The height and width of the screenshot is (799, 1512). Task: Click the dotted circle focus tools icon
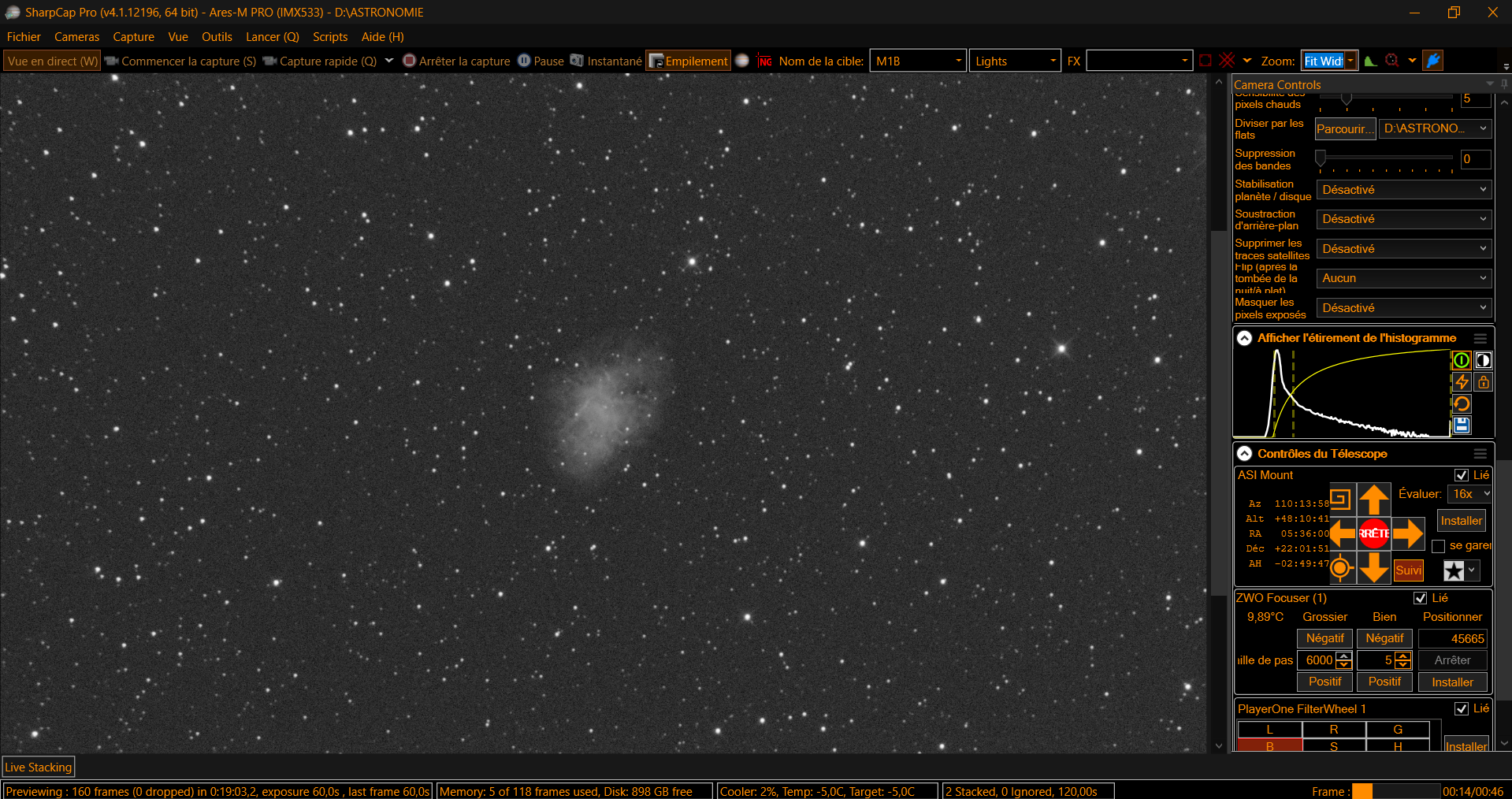click(1392, 61)
